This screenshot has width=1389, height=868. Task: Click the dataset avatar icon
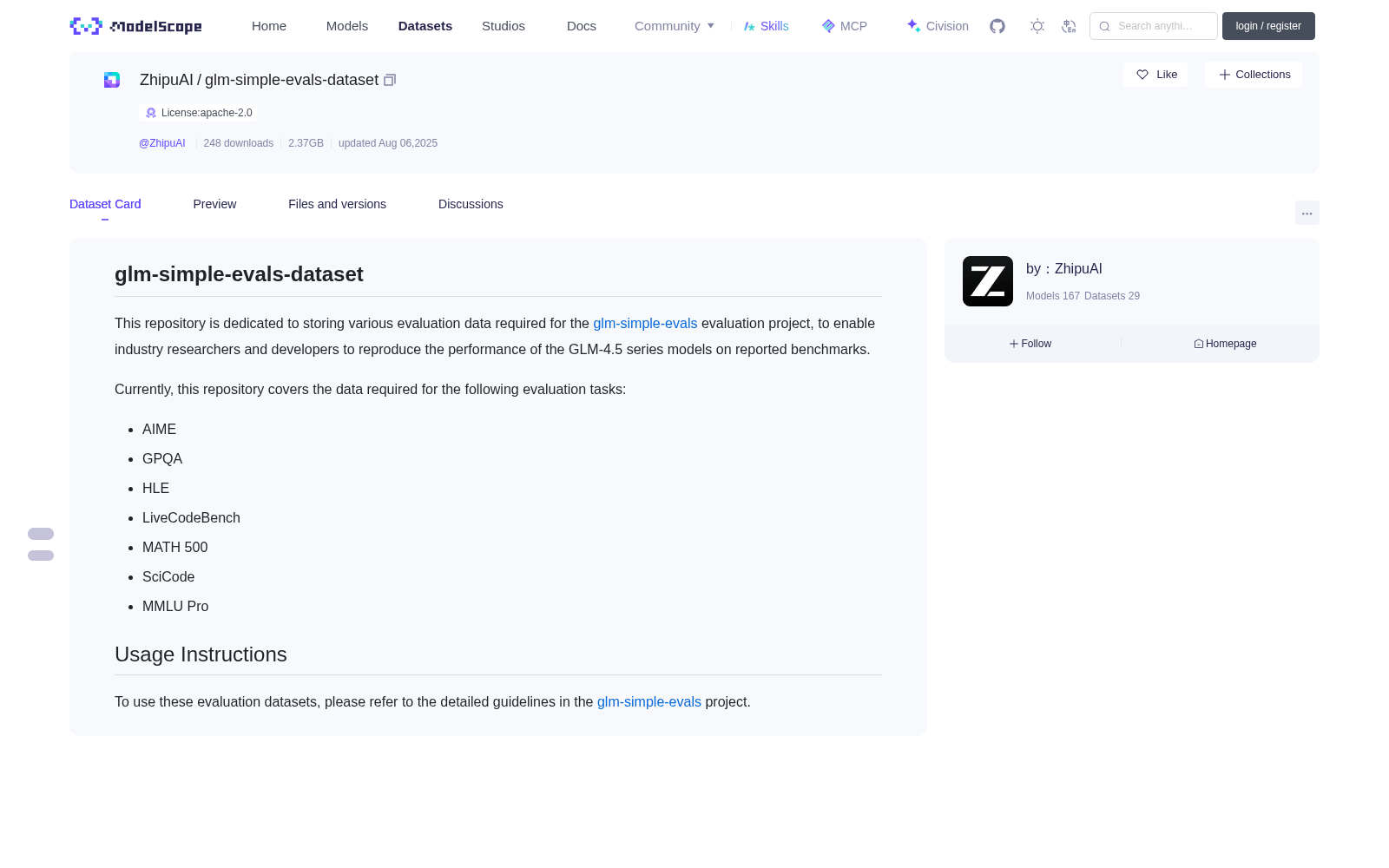pyautogui.click(x=112, y=80)
